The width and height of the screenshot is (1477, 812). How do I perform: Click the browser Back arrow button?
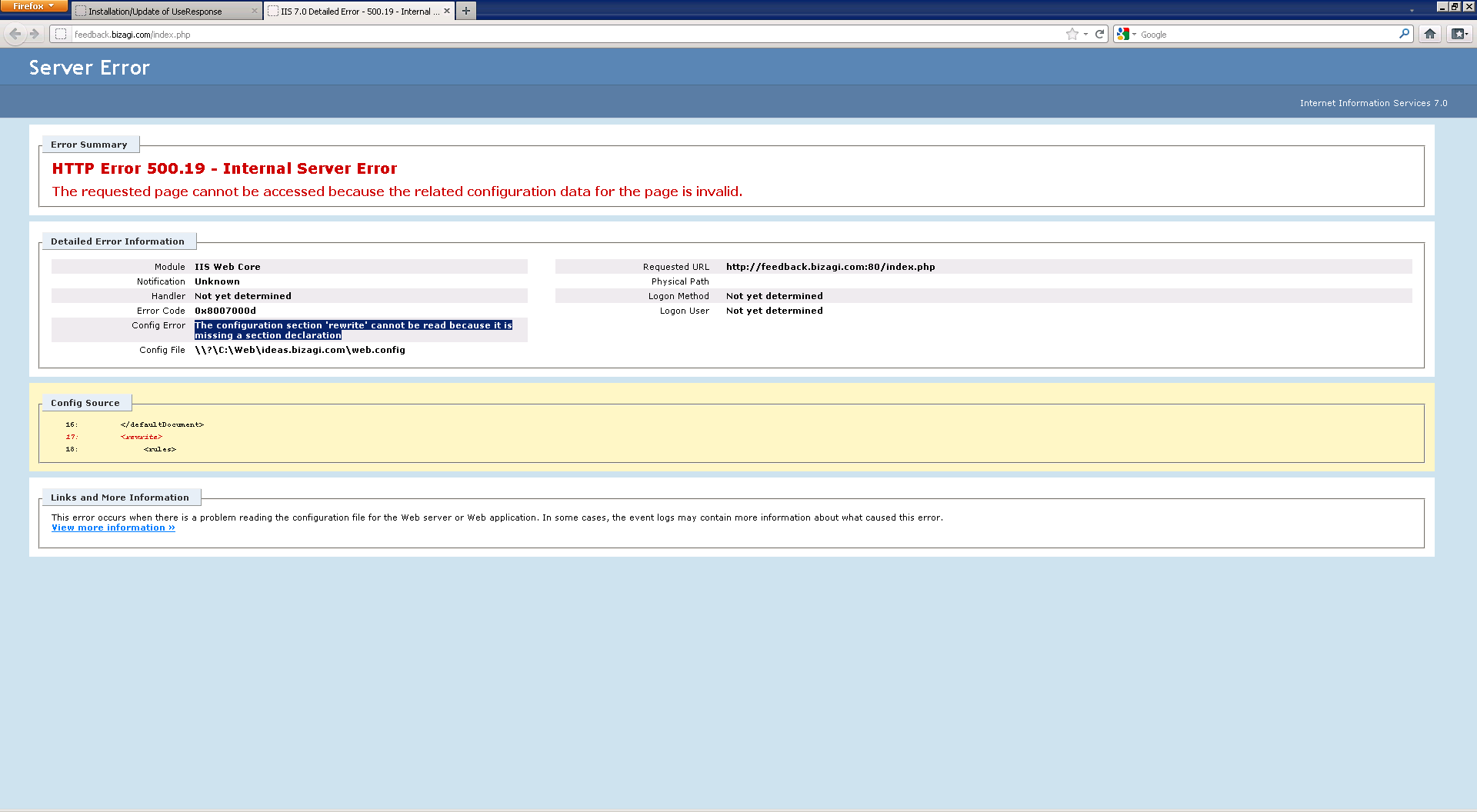tap(15, 34)
